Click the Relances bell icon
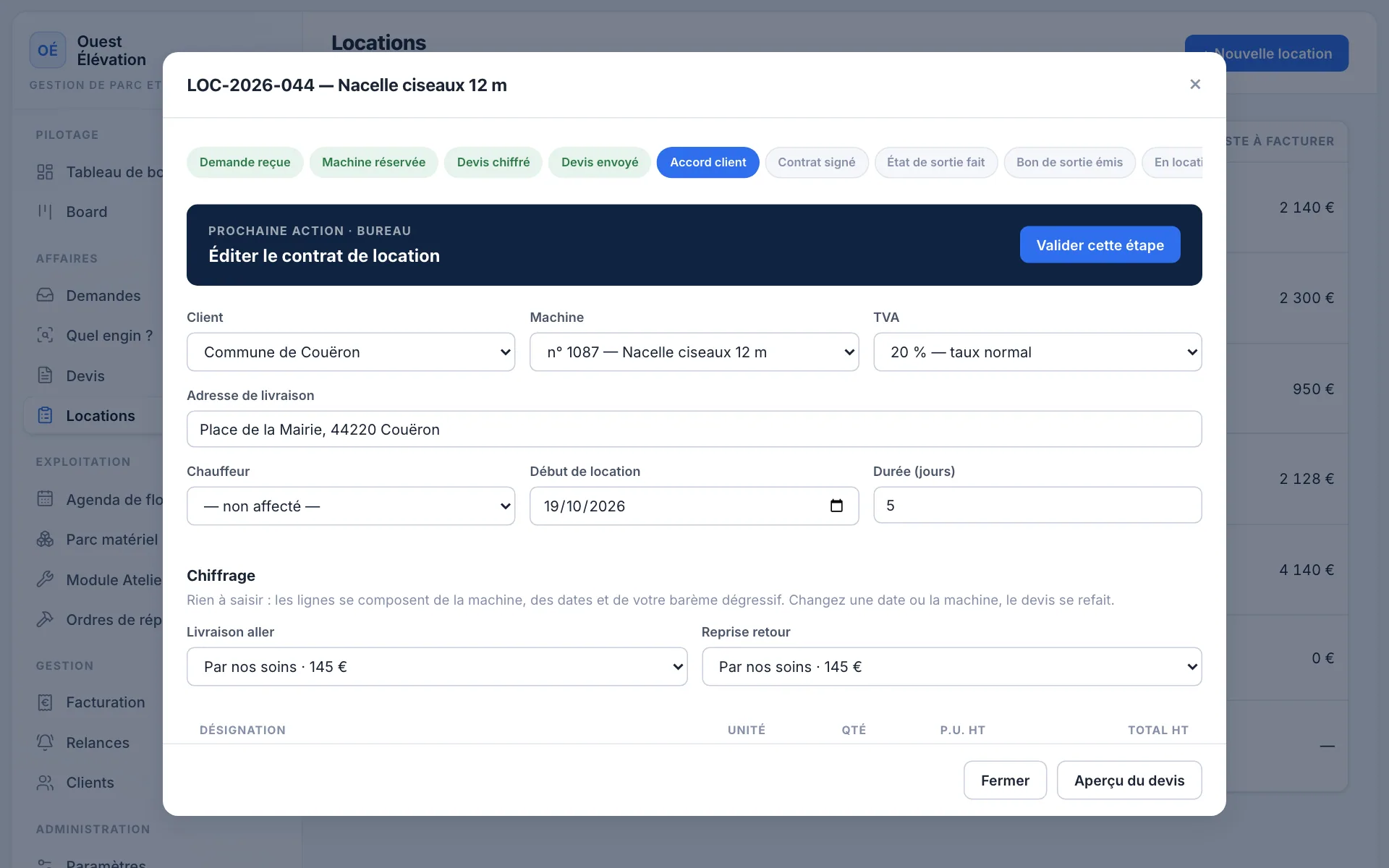Viewport: 1389px width, 868px height. click(x=45, y=742)
